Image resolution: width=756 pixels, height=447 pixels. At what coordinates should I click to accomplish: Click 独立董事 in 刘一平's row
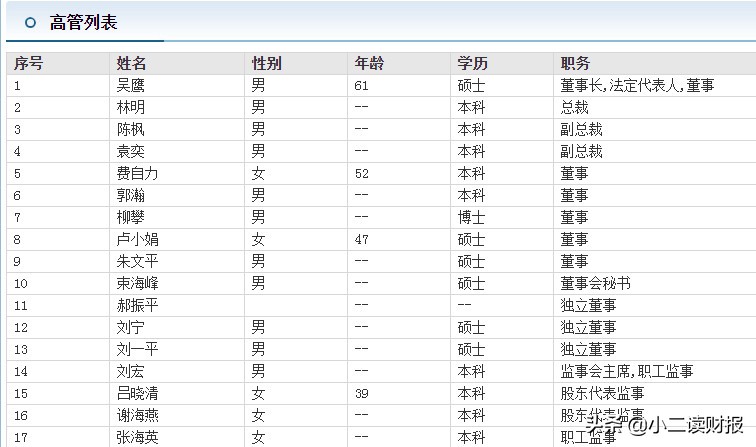pos(588,349)
